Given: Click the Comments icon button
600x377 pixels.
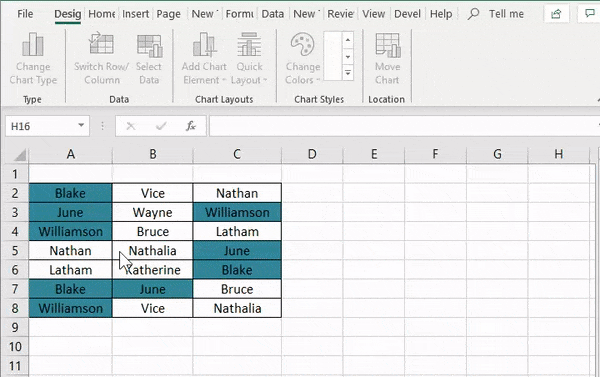Looking at the screenshot, I should pos(589,14).
